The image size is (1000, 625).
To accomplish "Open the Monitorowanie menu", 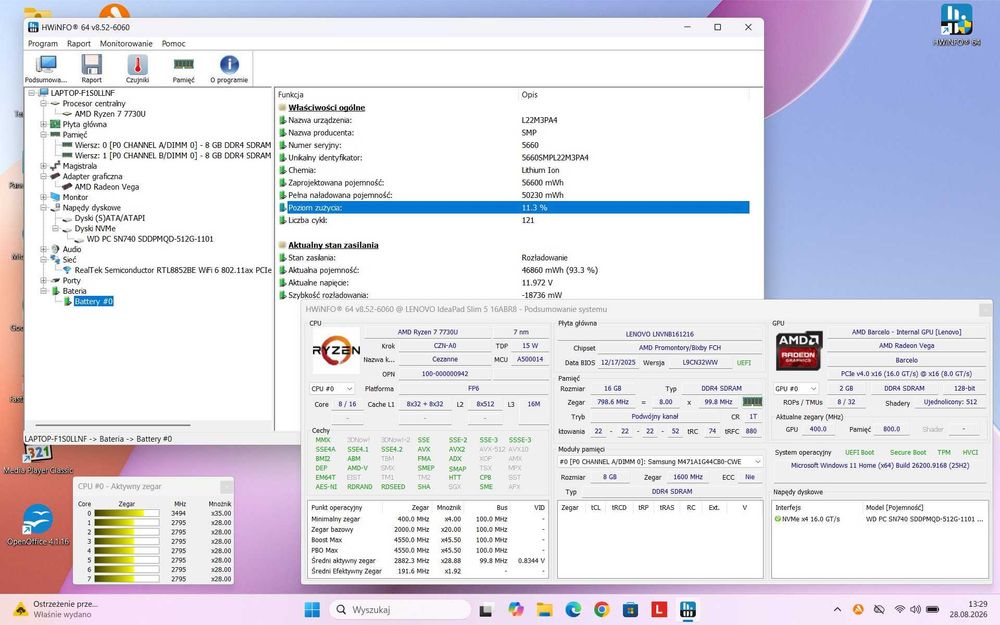I will (126, 43).
